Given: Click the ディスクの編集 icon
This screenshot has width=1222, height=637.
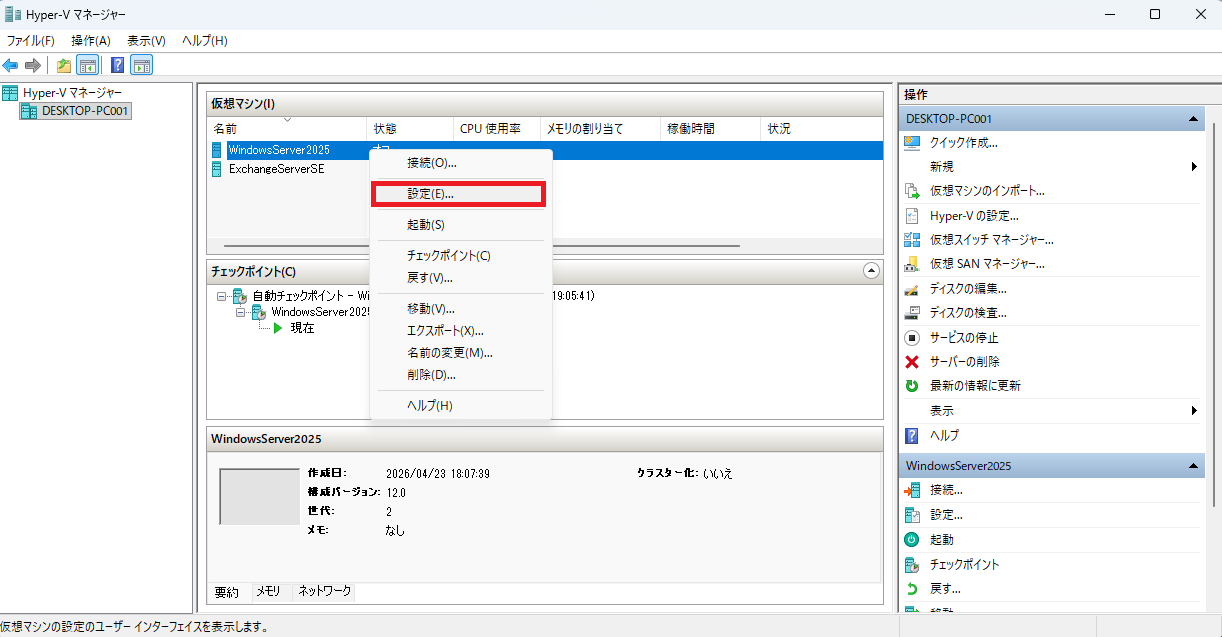Looking at the screenshot, I should click(x=911, y=289).
